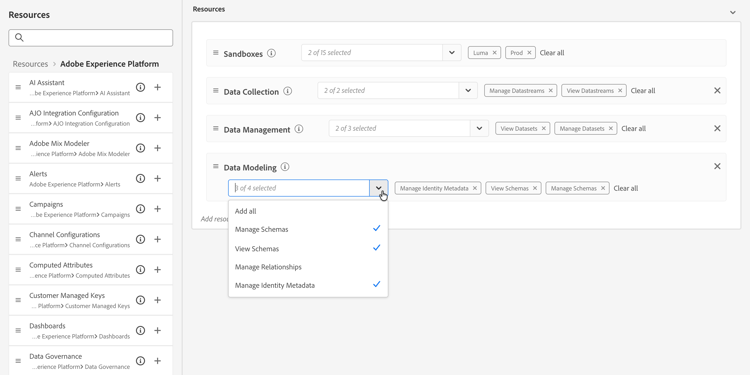The image size is (750, 375).
Task: Remove View Datasets tag
Action: point(543,129)
